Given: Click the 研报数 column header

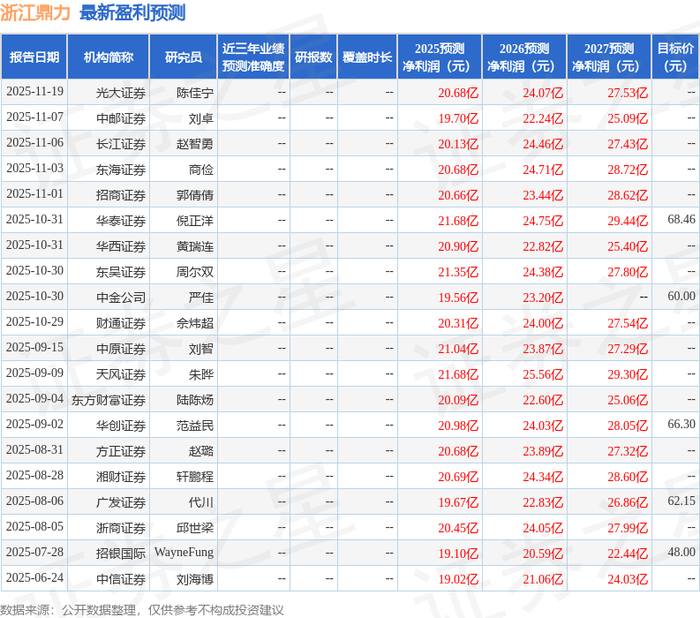Looking at the screenshot, I should click(313, 57).
